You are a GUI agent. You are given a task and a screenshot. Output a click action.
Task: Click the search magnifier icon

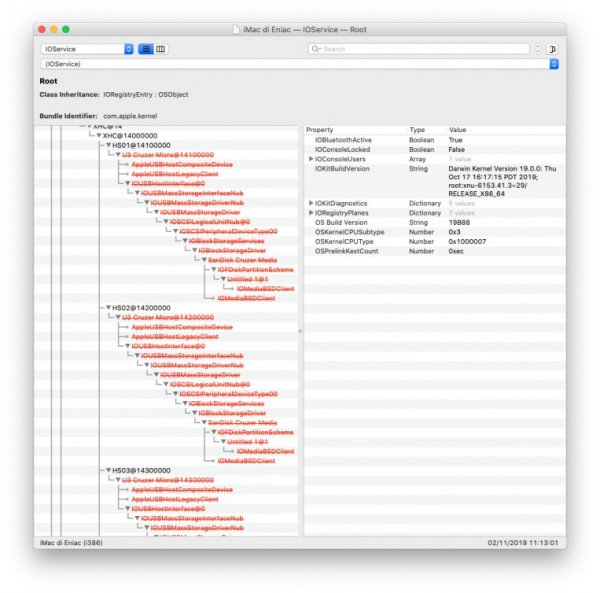316,49
